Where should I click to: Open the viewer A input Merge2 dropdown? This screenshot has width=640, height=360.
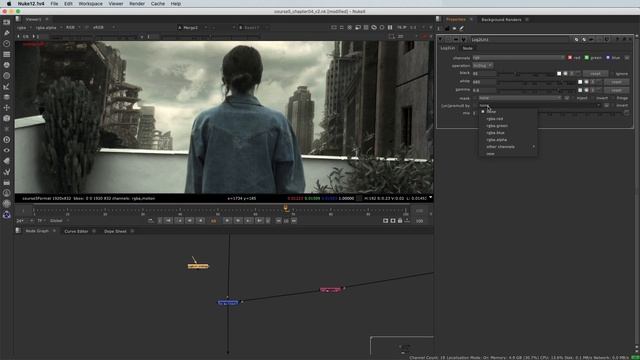192,27
